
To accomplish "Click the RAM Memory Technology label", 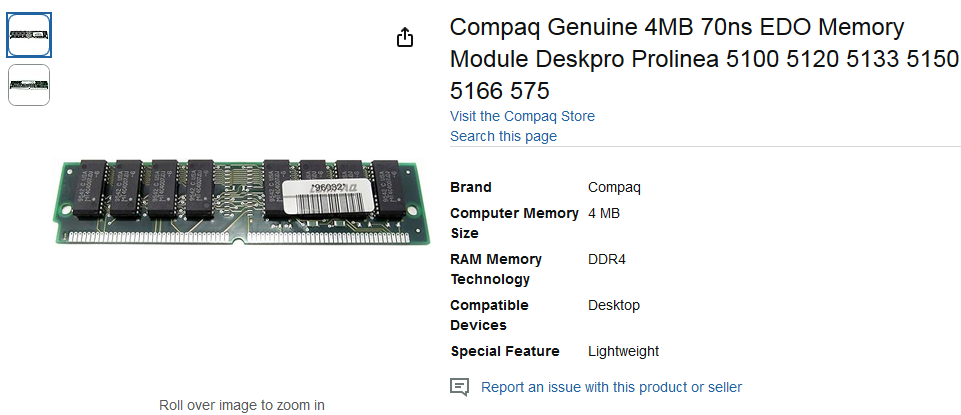I will tap(496, 269).
